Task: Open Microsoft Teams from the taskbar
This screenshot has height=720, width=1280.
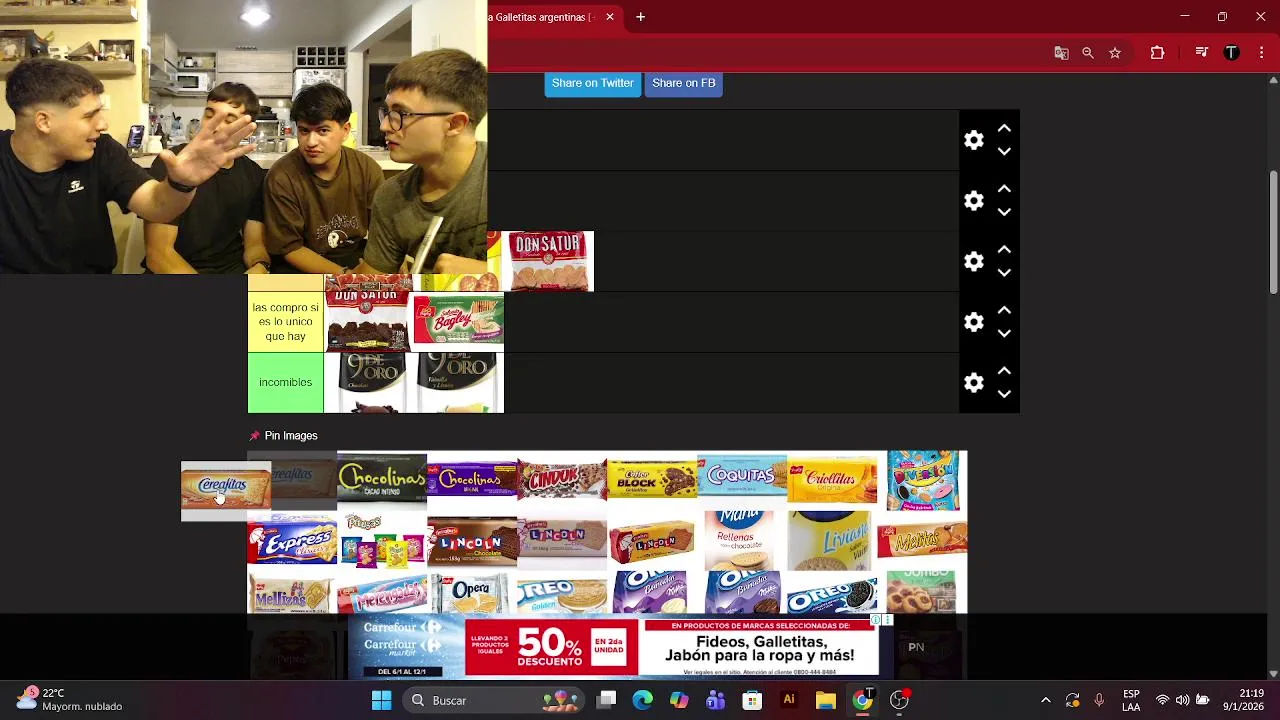Action: click(715, 700)
